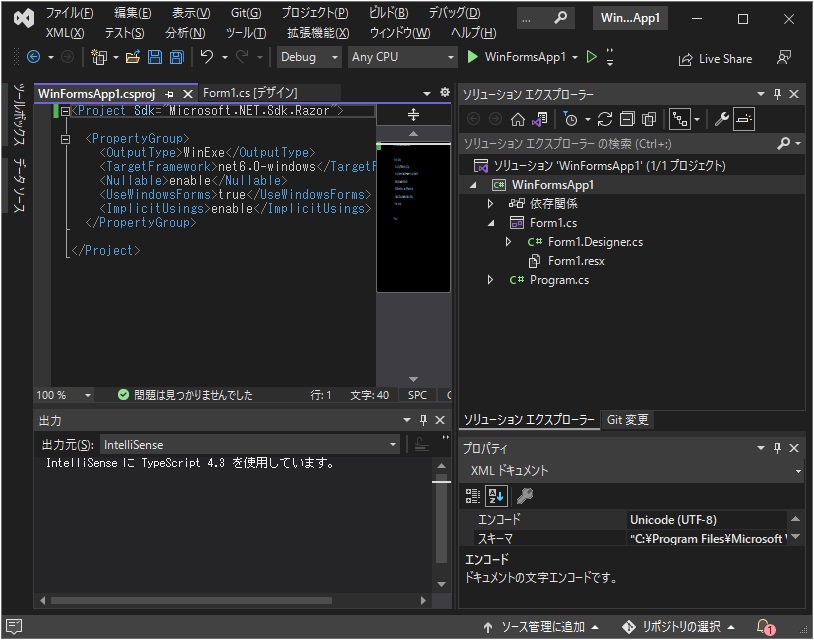Image resolution: width=814 pixels, height=640 pixels.
Task: Open the 100 % zoom dropdown
Action: (x=63, y=396)
